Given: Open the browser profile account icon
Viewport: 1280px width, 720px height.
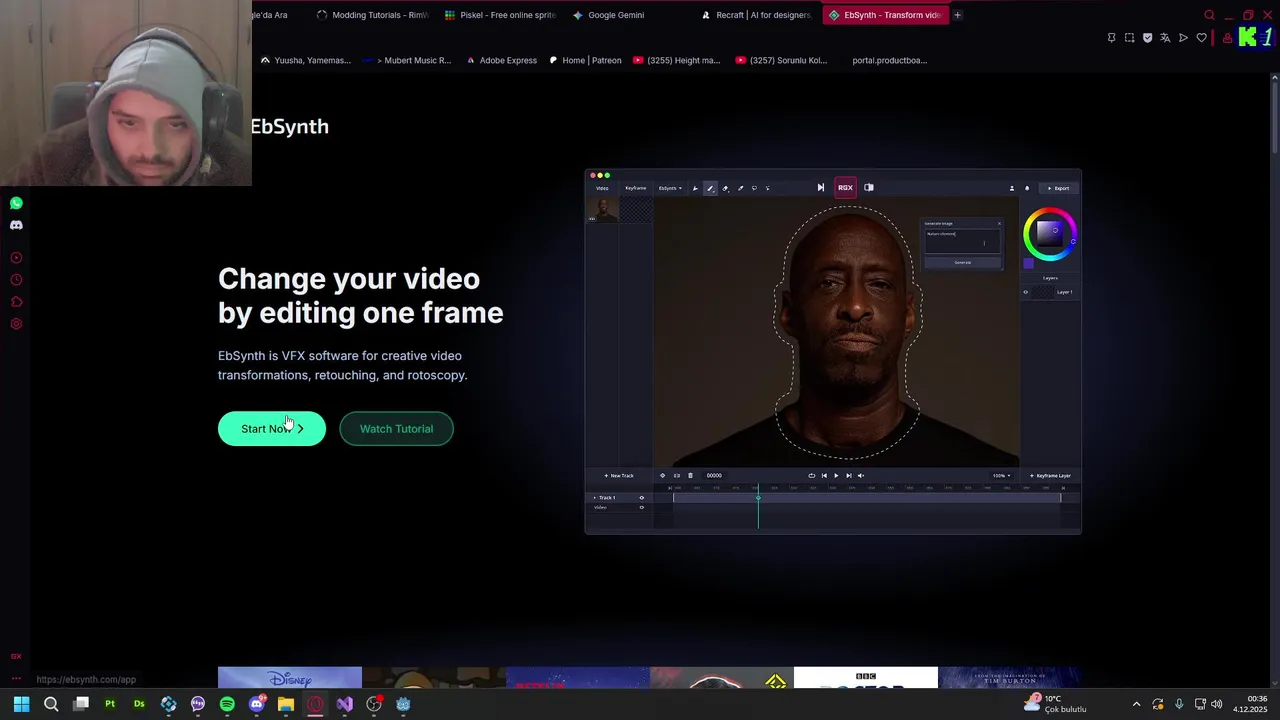Looking at the screenshot, I should [x=1227, y=38].
